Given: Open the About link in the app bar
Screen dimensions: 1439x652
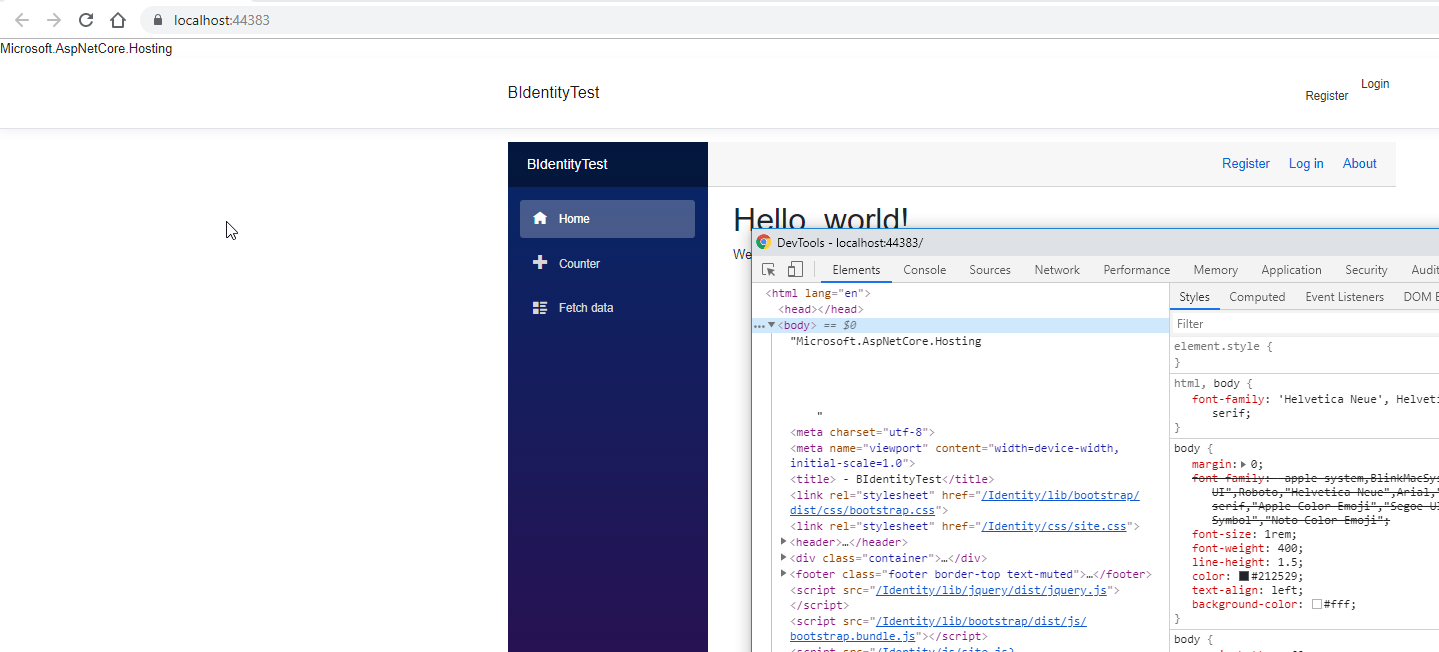Looking at the screenshot, I should (1359, 164).
